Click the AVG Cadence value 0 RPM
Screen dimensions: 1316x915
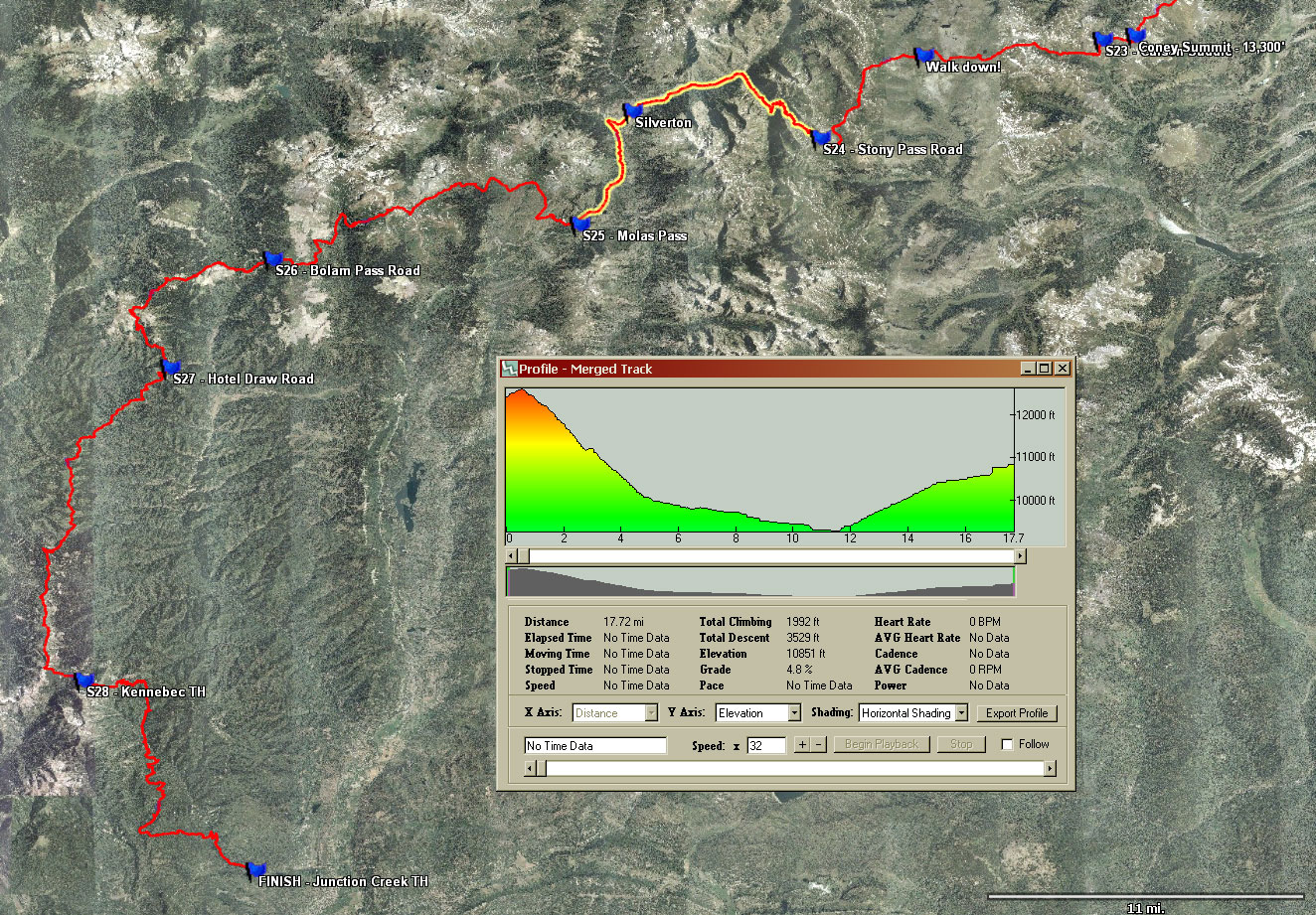click(x=986, y=670)
